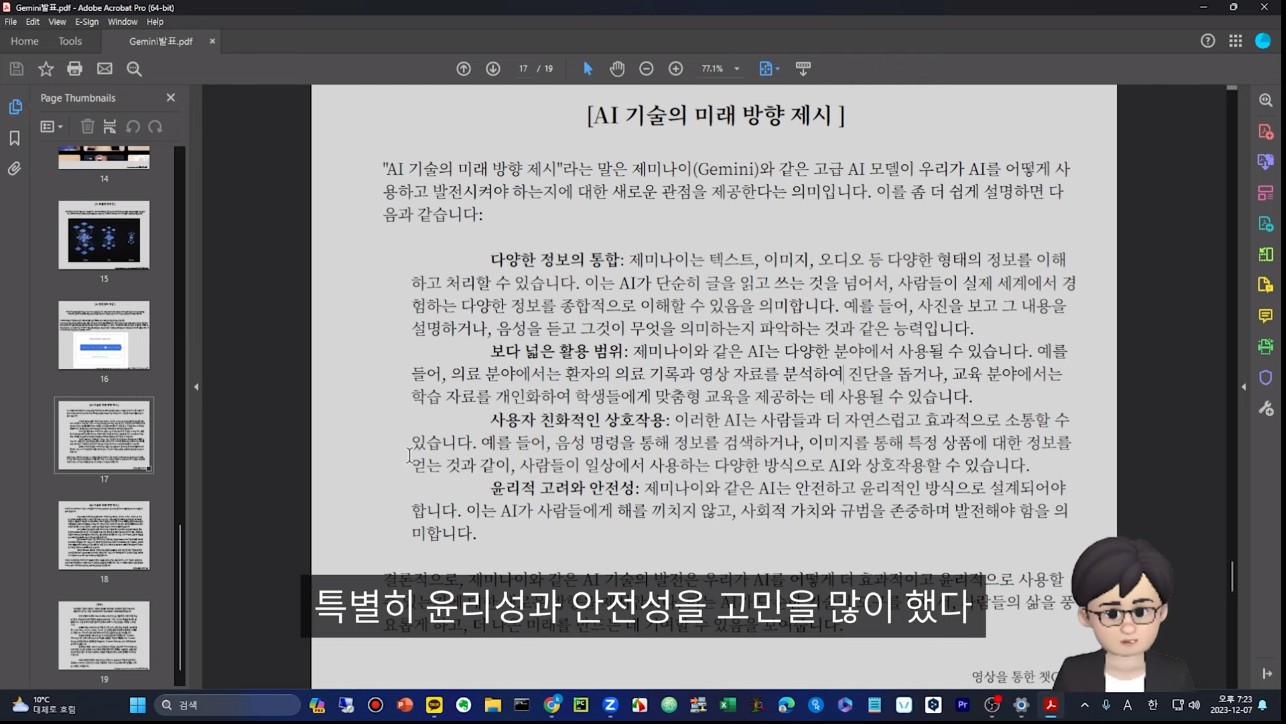Screen dimensions: 1286x724
Task: Click the Print file icon
Action: coord(75,69)
